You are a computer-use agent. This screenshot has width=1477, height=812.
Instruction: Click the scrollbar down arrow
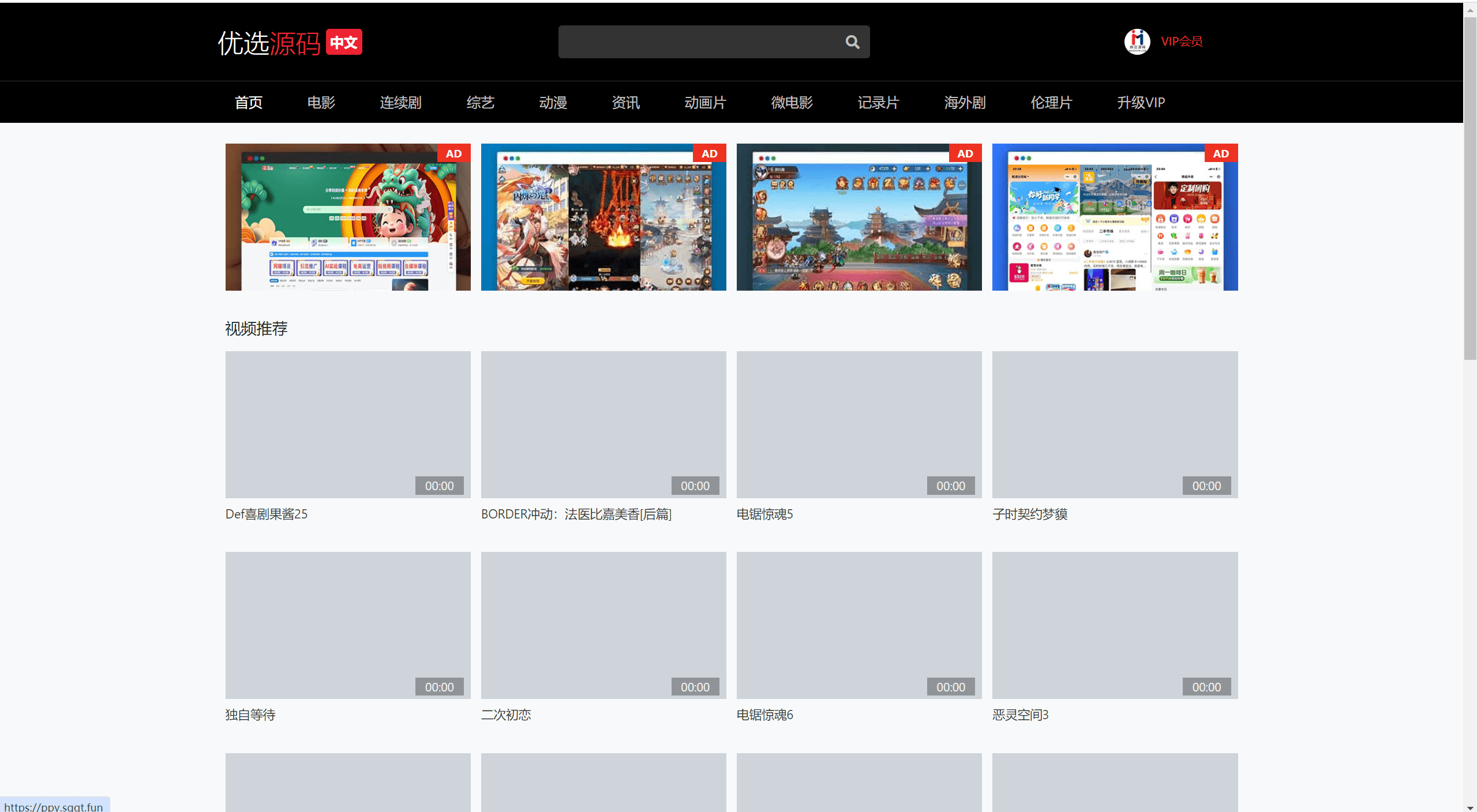point(1470,807)
